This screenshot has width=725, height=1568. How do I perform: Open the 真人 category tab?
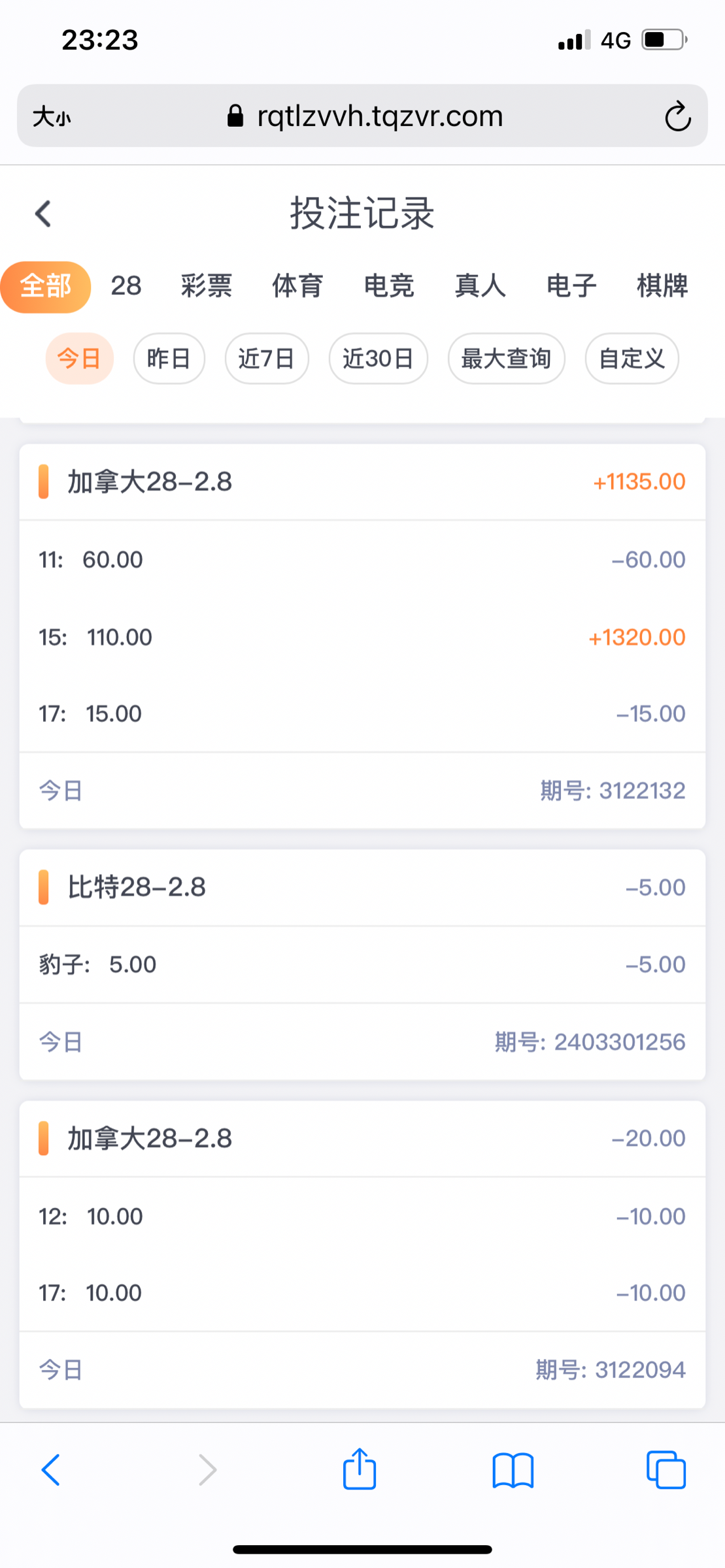pos(481,286)
